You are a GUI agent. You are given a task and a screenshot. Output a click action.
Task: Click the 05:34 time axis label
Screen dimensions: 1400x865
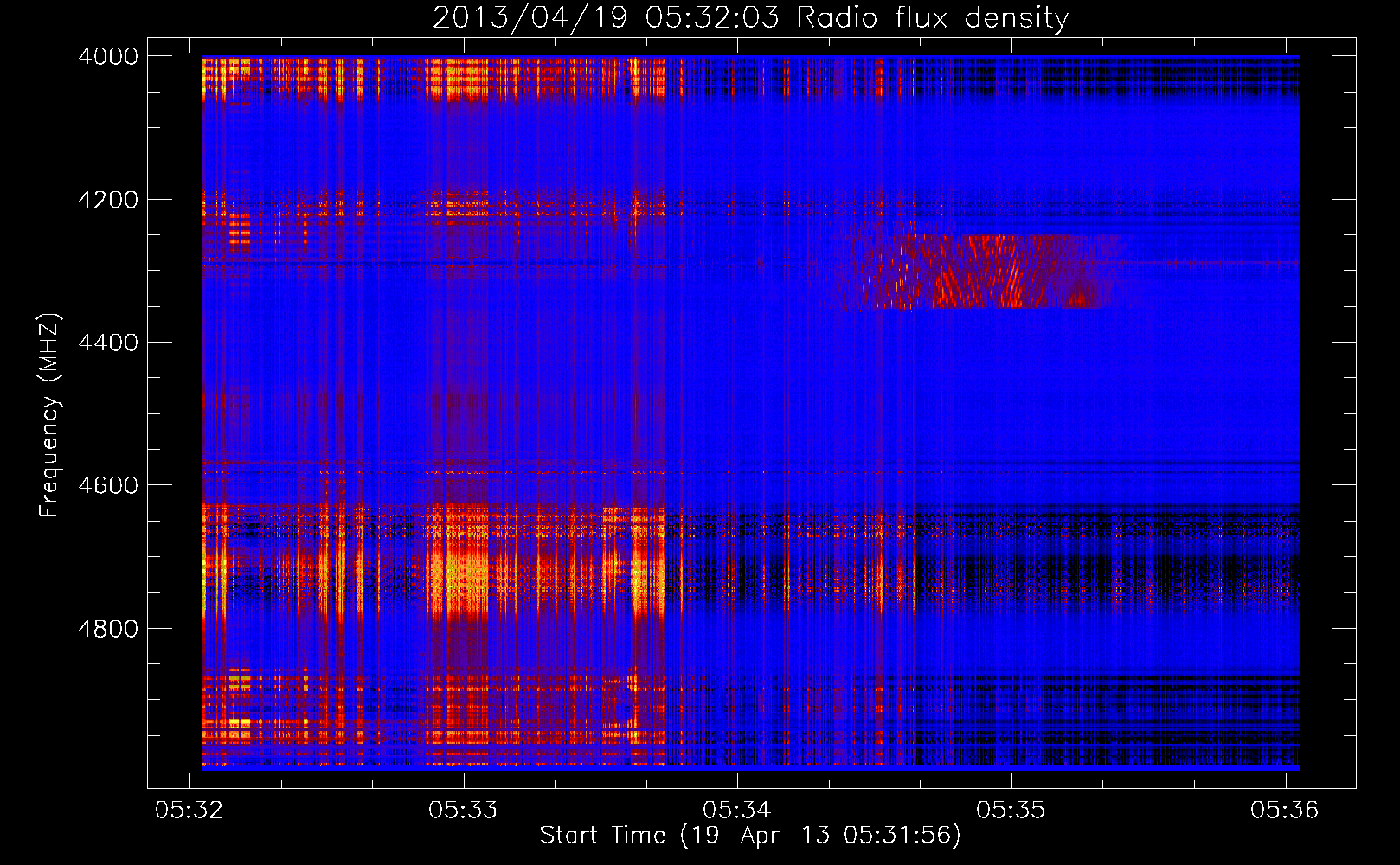coord(737,810)
